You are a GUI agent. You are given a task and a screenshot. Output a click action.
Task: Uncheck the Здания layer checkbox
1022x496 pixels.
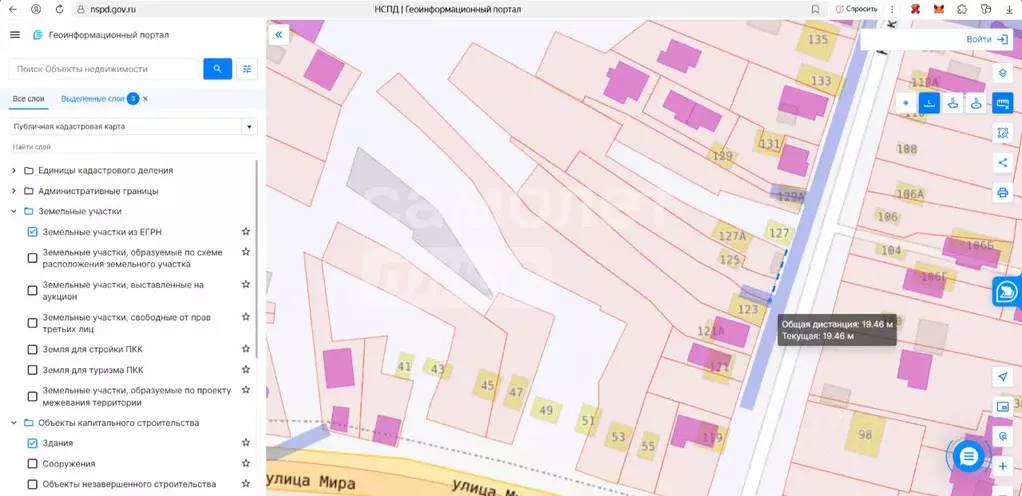pos(33,443)
